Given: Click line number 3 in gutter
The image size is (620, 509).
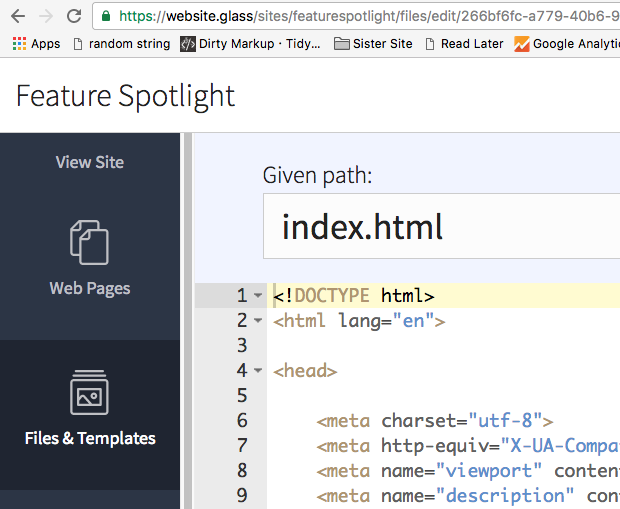Looking at the screenshot, I should click(242, 345).
